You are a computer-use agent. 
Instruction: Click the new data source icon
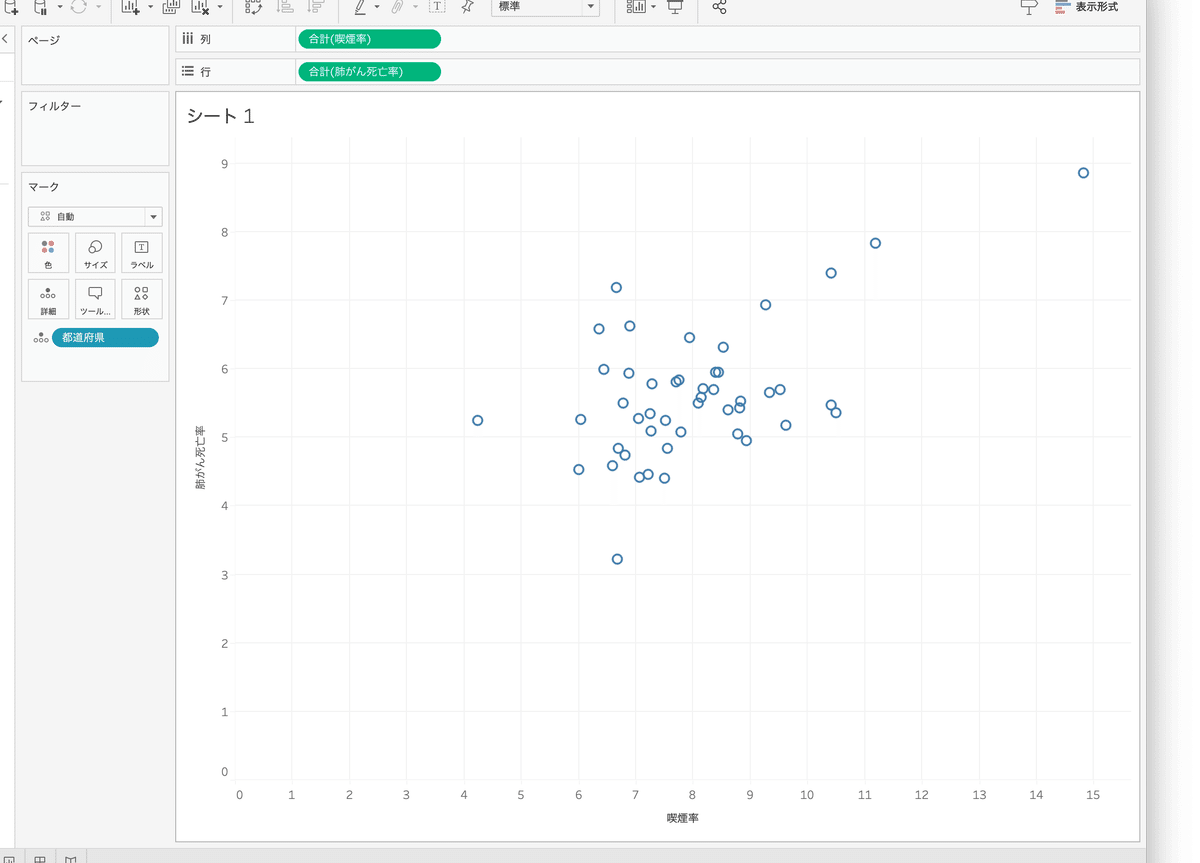10,7
